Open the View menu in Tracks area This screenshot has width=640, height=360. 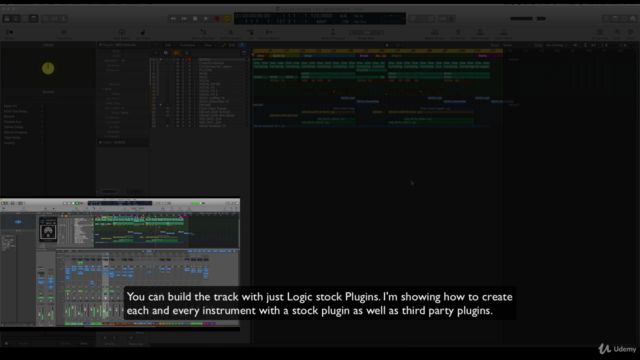(x=209, y=45)
